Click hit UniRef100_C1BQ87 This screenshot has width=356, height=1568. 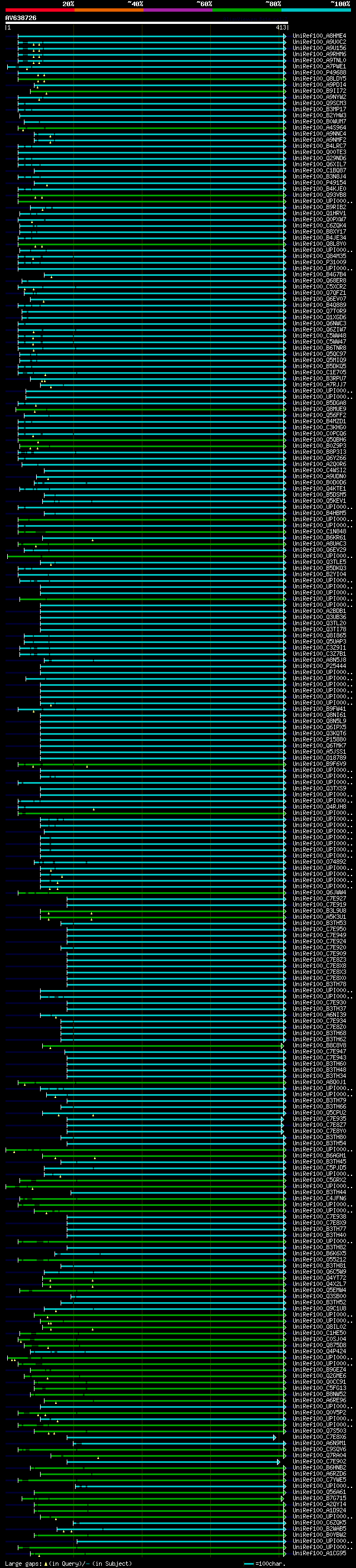[x=319, y=170]
